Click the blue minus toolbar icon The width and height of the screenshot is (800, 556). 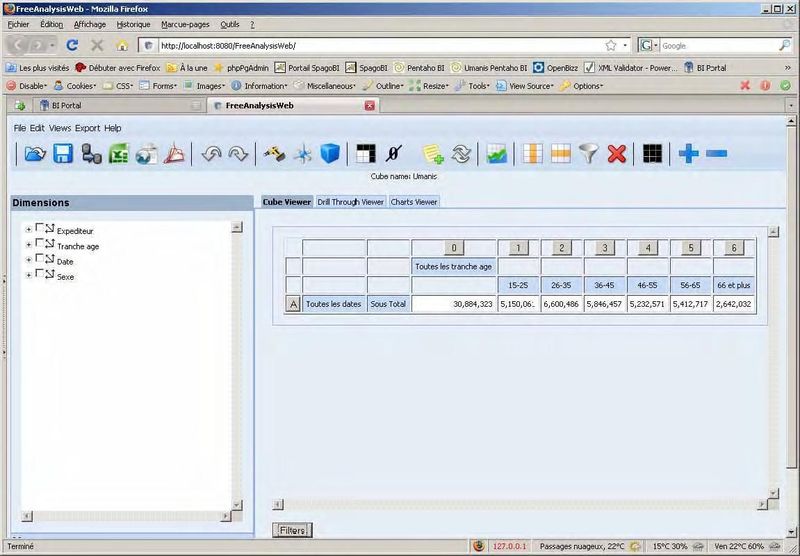[716, 153]
